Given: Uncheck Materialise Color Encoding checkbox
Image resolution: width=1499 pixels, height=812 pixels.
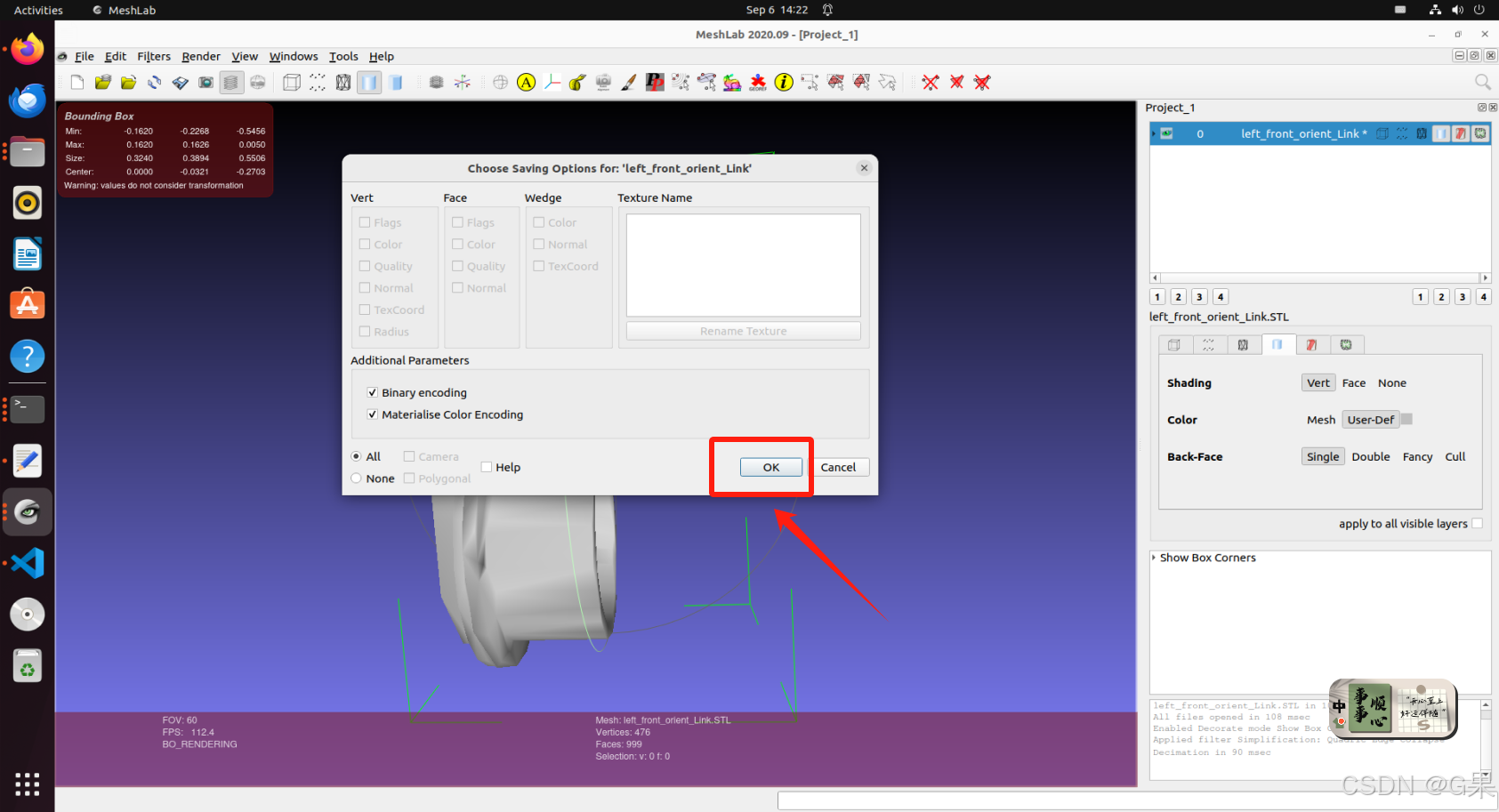Looking at the screenshot, I should point(372,414).
